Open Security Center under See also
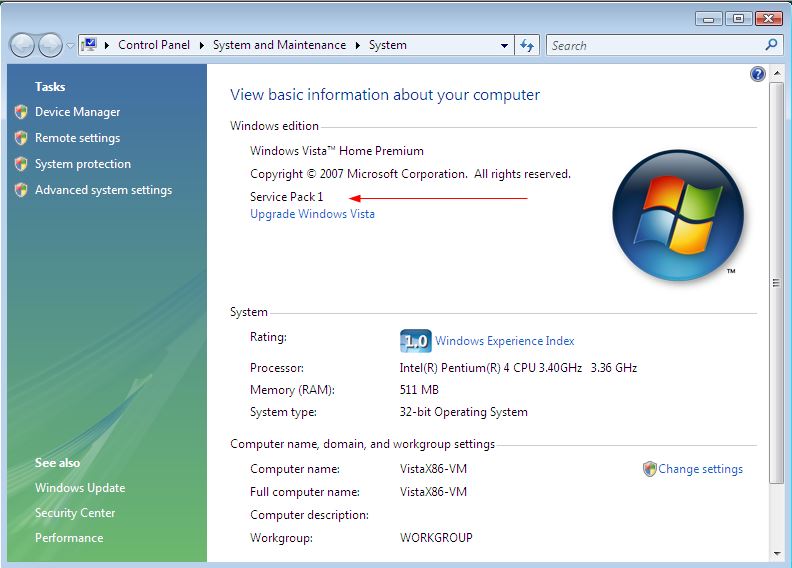Viewport: 792px width, 568px height. click(75, 513)
